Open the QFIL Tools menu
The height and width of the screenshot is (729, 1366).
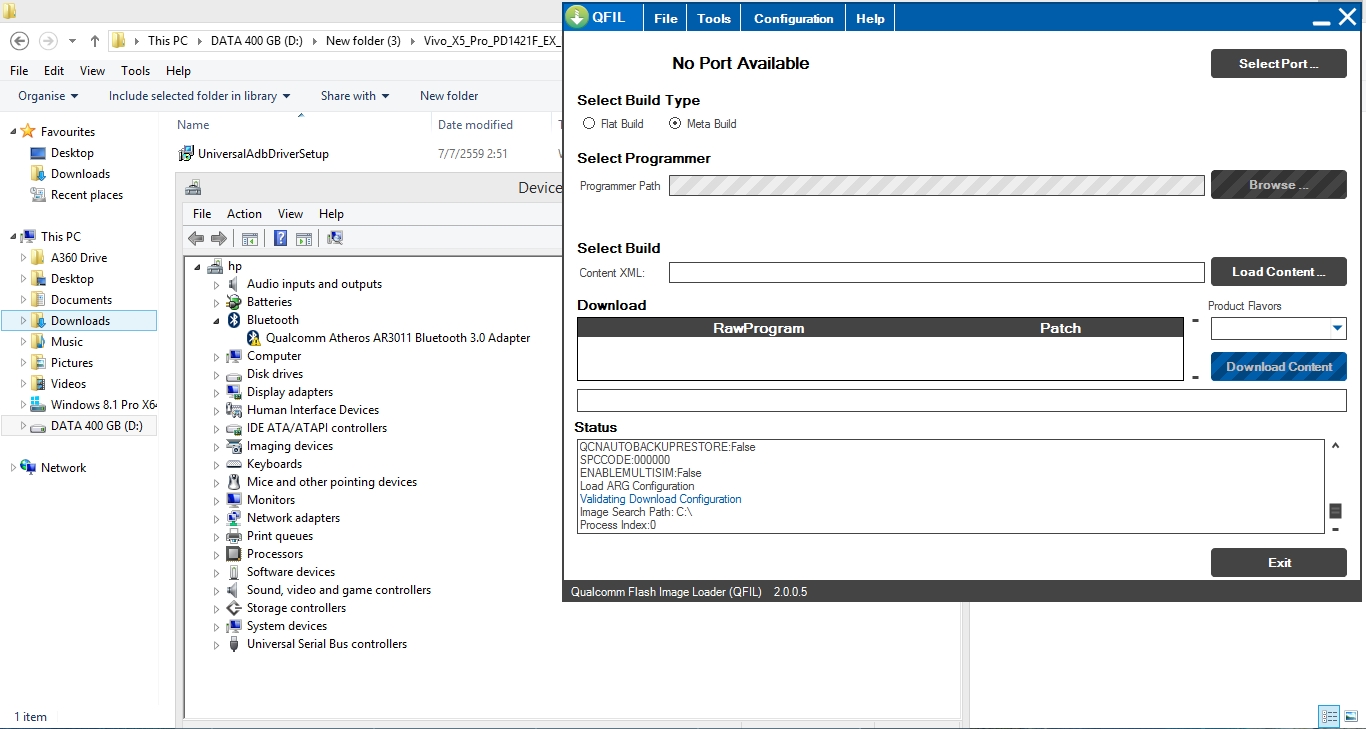[714, 18]
